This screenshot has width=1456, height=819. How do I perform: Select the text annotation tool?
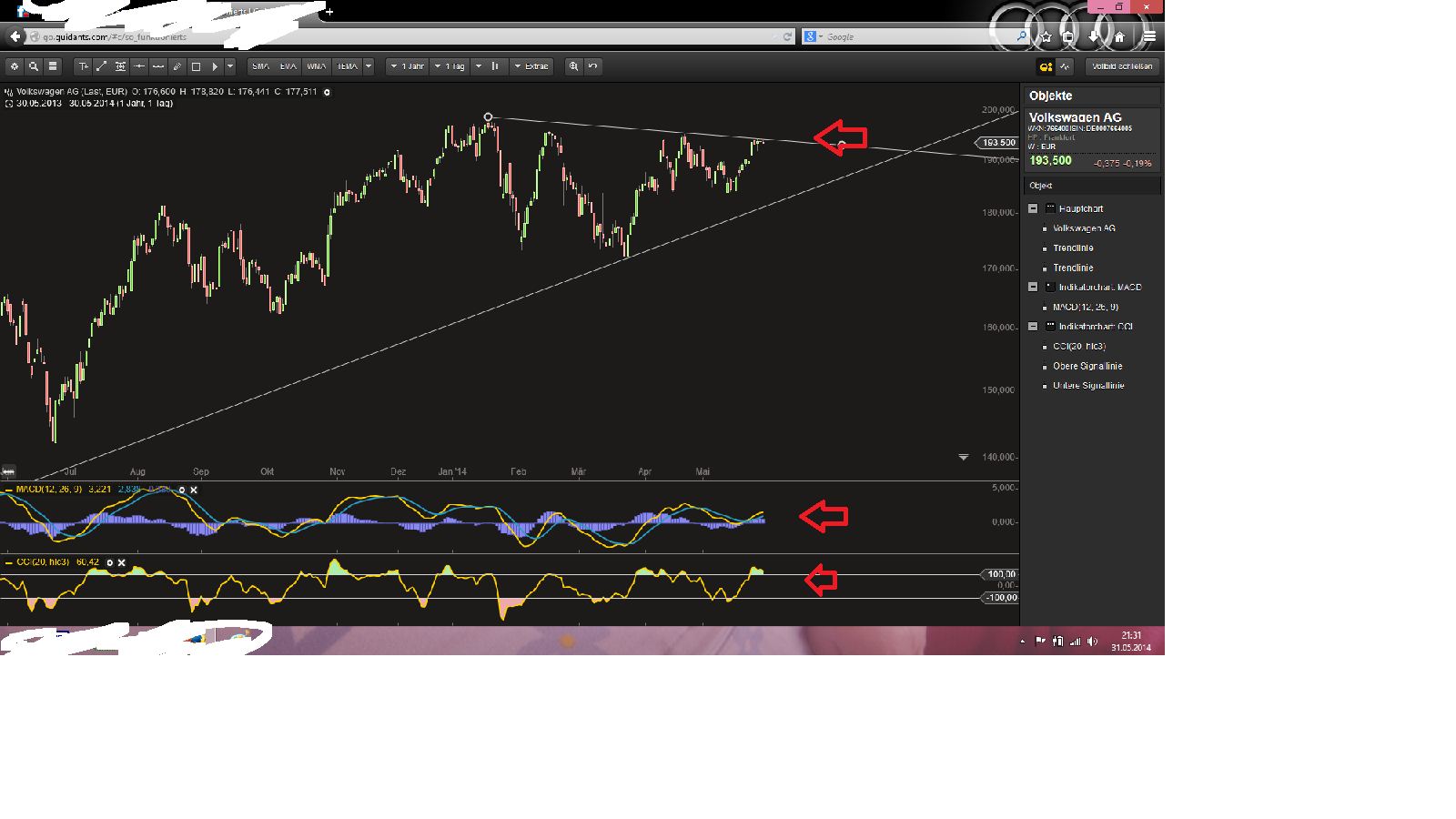click(84, 66)
